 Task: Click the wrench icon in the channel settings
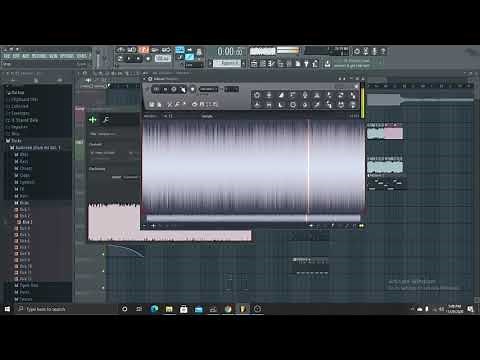click(x=106, y=120)
